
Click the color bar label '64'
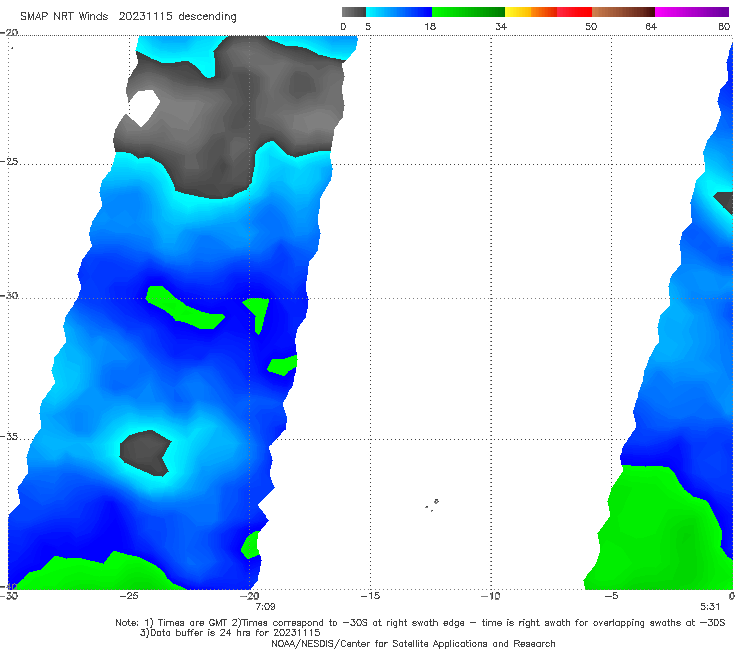point(651,26)
